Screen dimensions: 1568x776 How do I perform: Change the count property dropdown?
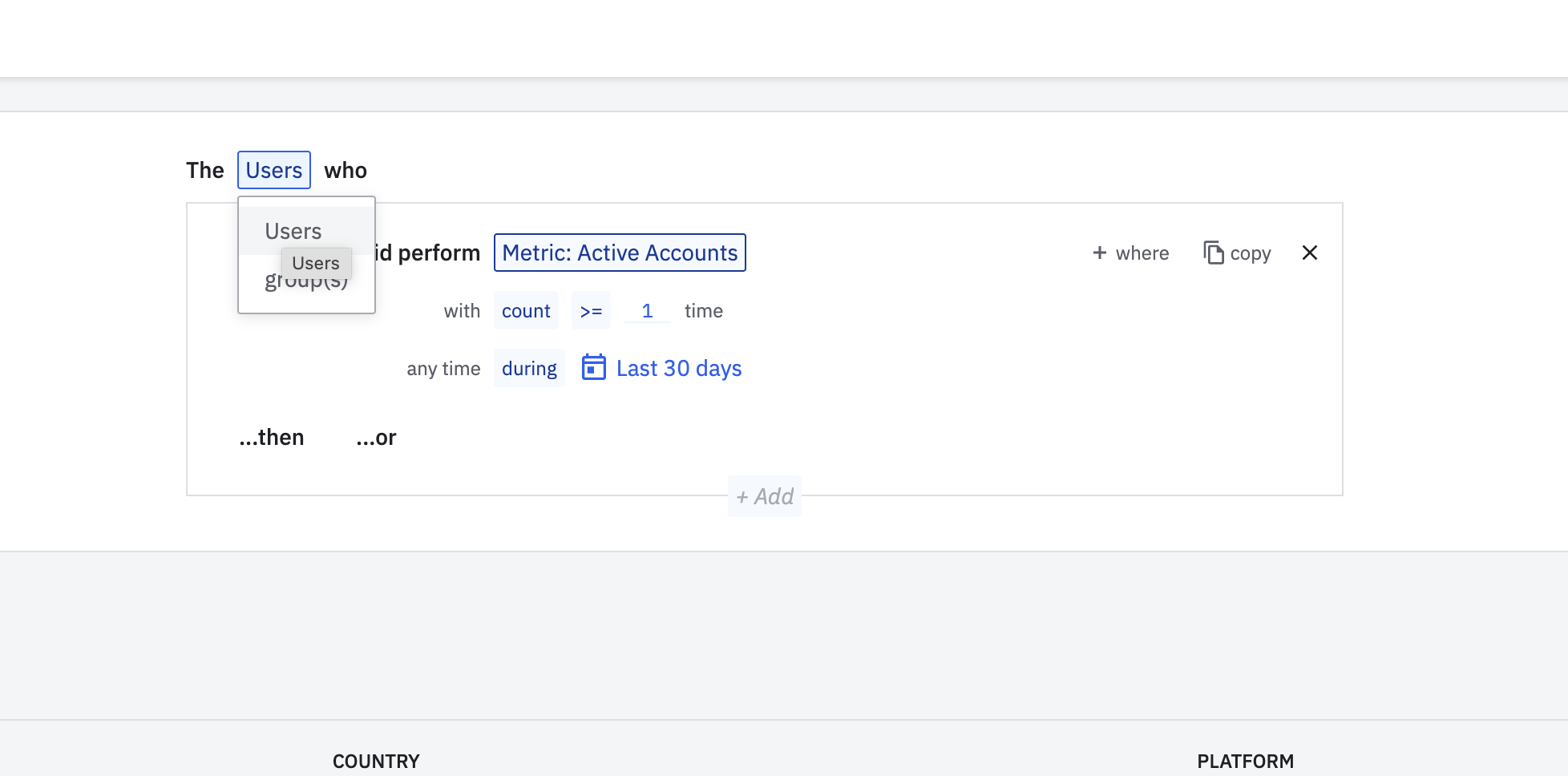[x=526, y=311]
